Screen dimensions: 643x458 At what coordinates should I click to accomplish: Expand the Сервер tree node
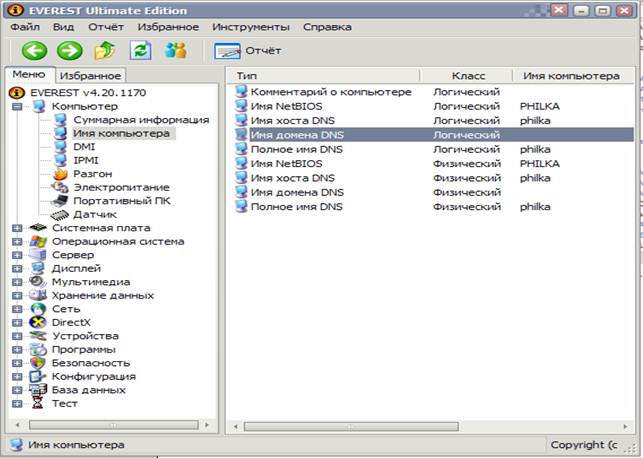click(x=17, y=255)
